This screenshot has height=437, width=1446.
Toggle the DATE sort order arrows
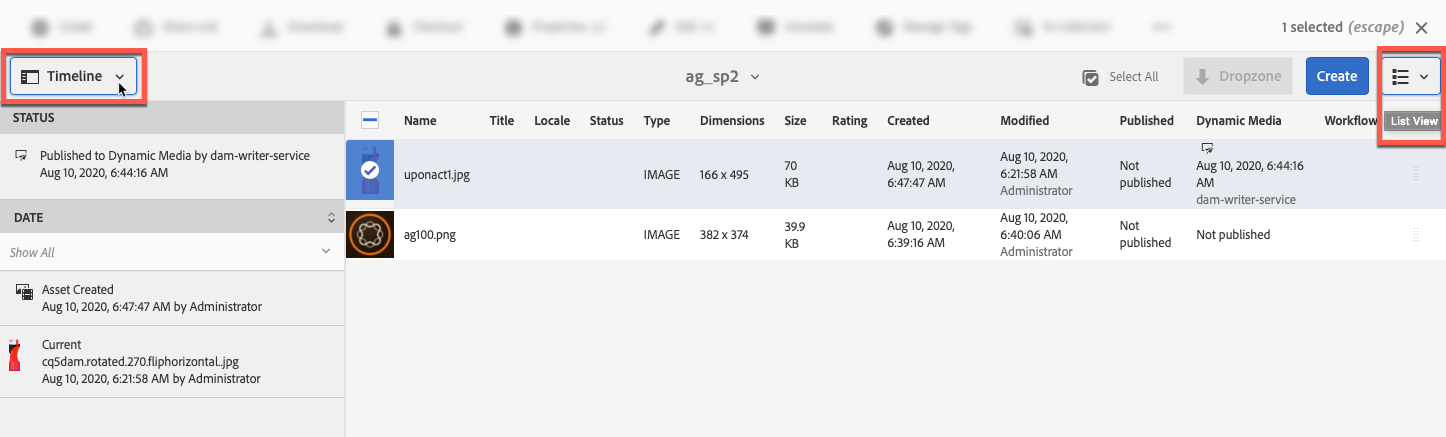pyautogui.click(x=331, y=217)
